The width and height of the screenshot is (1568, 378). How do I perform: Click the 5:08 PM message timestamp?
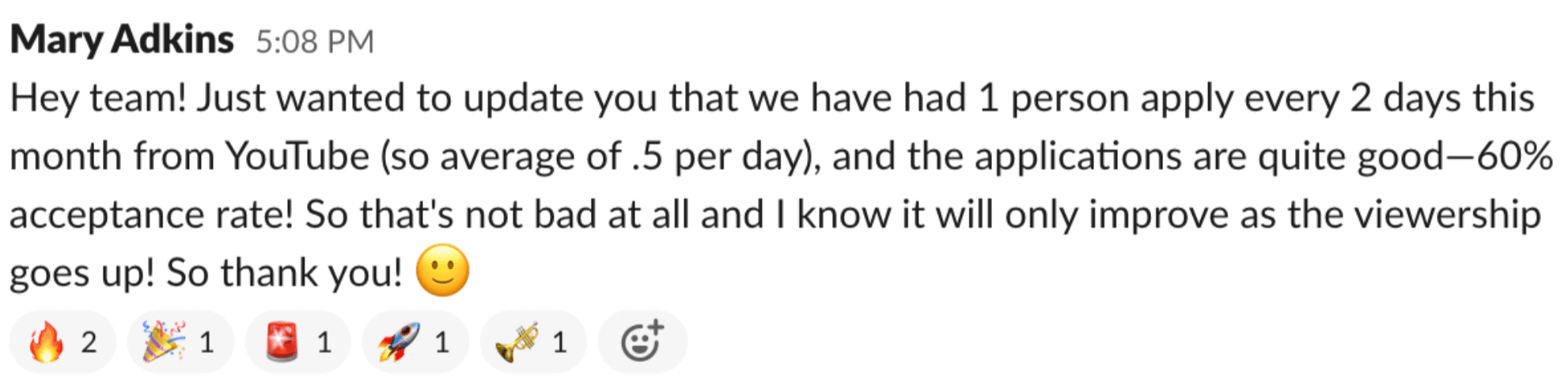click(315, 42)
